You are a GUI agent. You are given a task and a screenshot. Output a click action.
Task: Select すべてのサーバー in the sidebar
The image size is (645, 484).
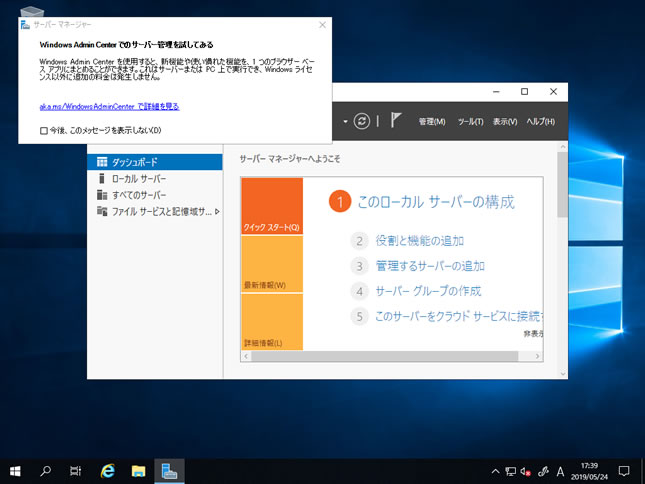tap(155, 195)
